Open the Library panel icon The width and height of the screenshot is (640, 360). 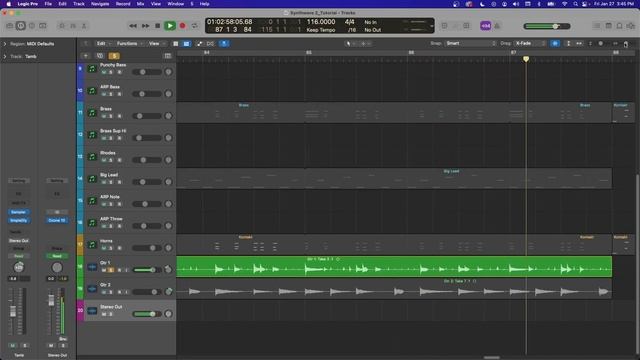tap(10, 26)
